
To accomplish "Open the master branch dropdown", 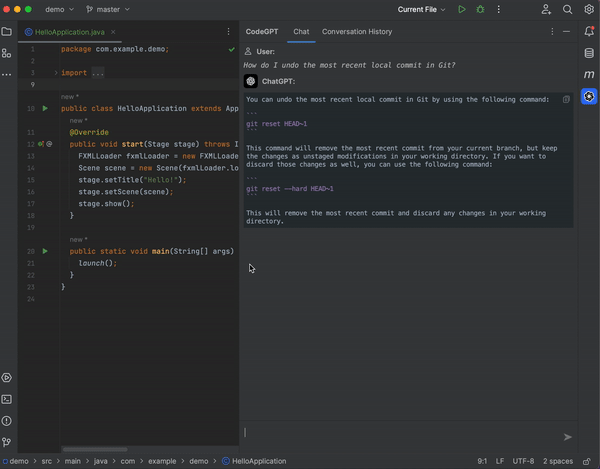I will tap(108, 10).
